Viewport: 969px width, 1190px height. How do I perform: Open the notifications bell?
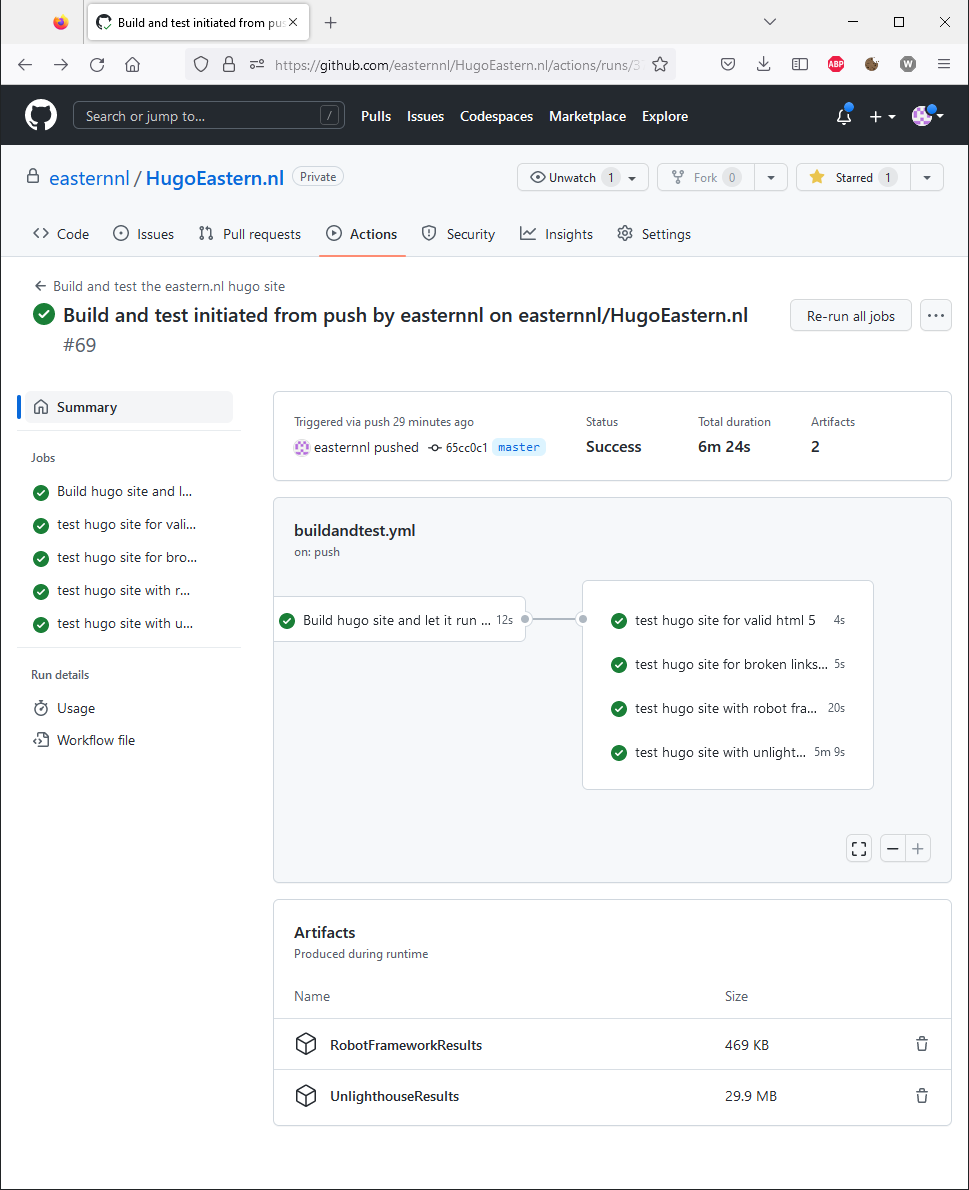point(844,117)
